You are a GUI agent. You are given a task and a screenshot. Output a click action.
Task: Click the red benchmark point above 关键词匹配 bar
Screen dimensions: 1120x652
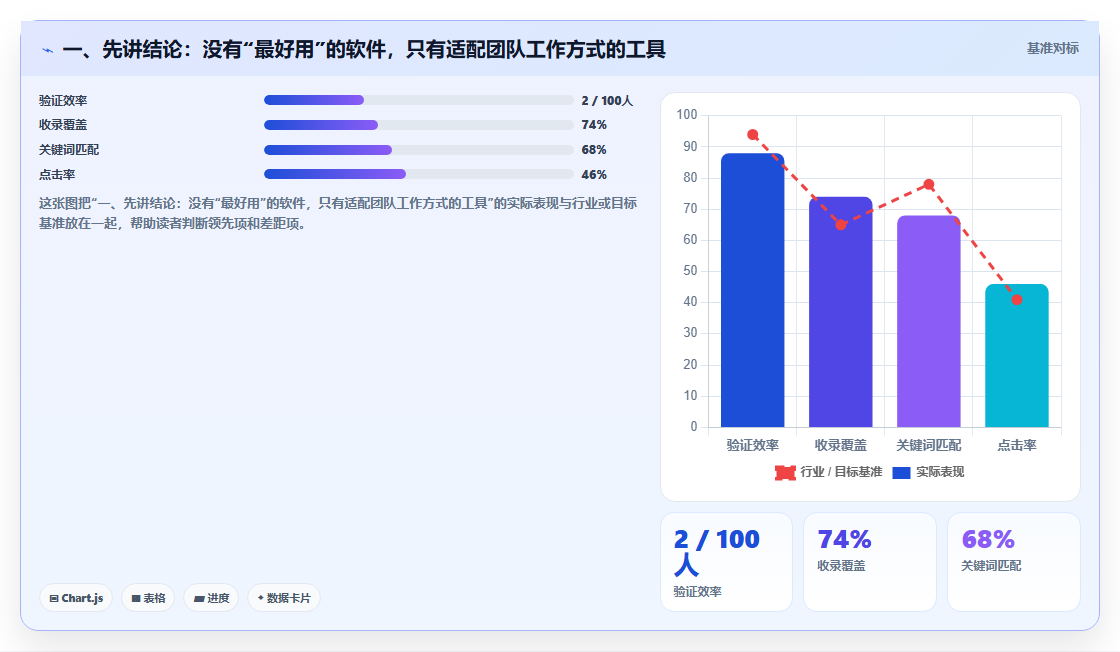(929, 184)
